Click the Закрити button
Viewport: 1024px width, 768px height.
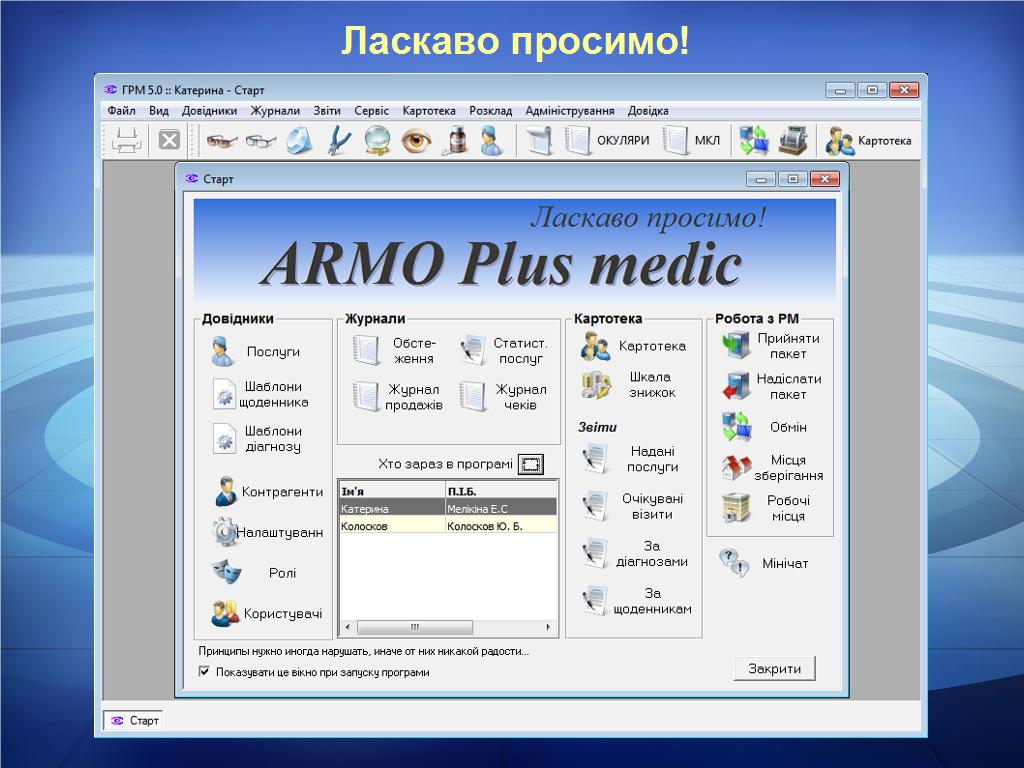pyautogui.click(x=774, y=669)
